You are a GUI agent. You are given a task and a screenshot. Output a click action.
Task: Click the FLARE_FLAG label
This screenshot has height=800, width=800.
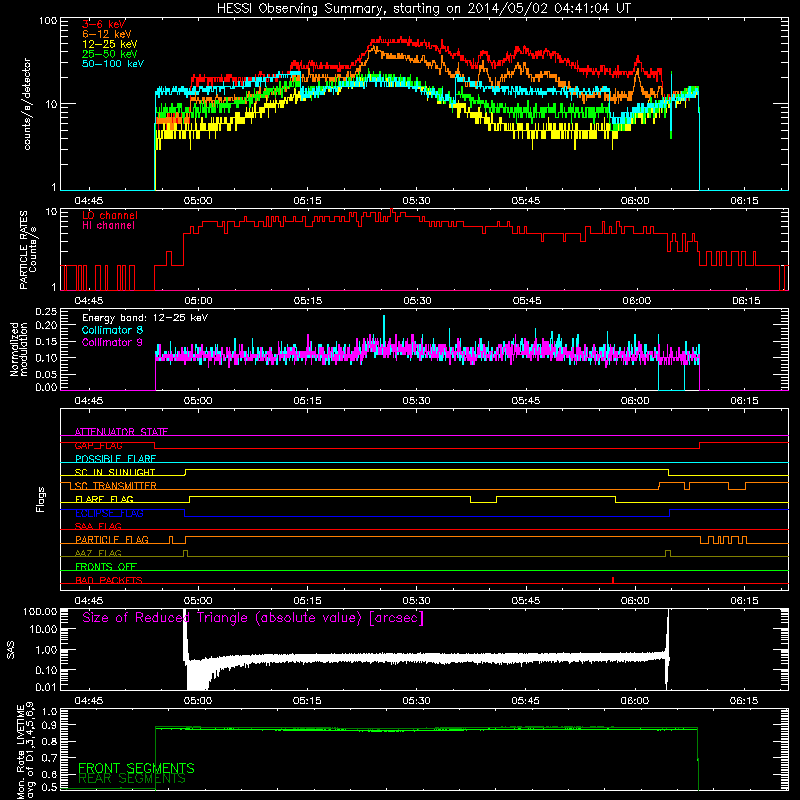(104, 499)
